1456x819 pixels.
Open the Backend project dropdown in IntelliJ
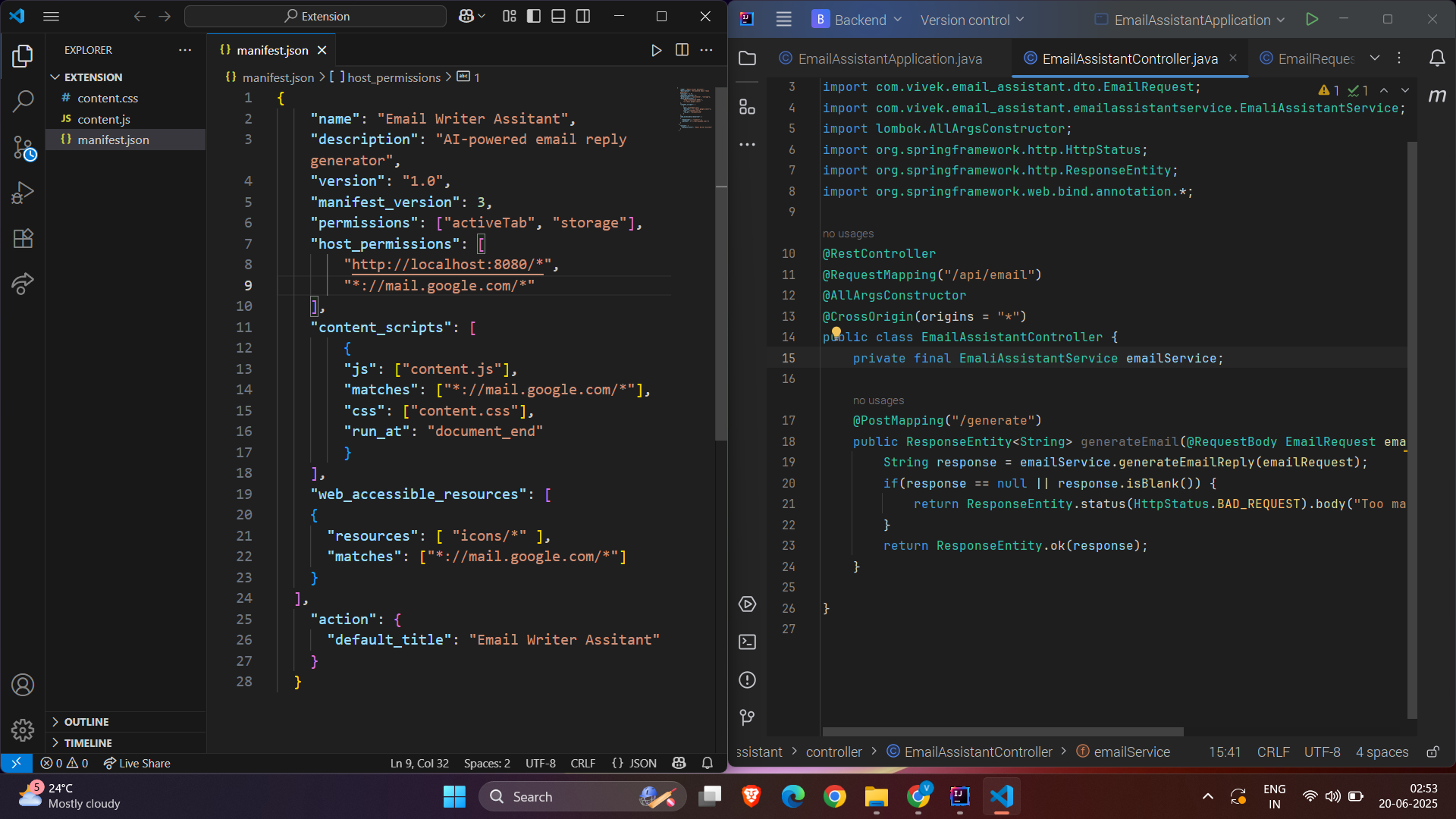point(857,20)
